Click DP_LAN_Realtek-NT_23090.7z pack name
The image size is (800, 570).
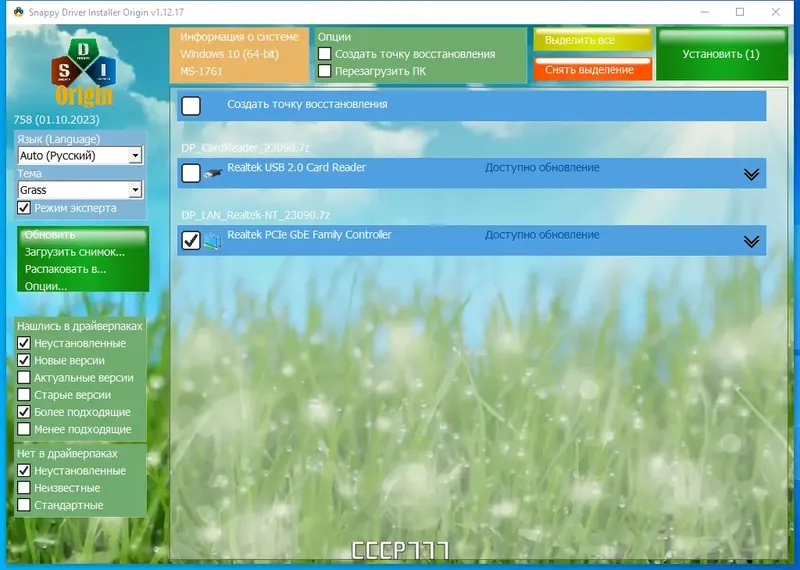(x=256, y=215)
